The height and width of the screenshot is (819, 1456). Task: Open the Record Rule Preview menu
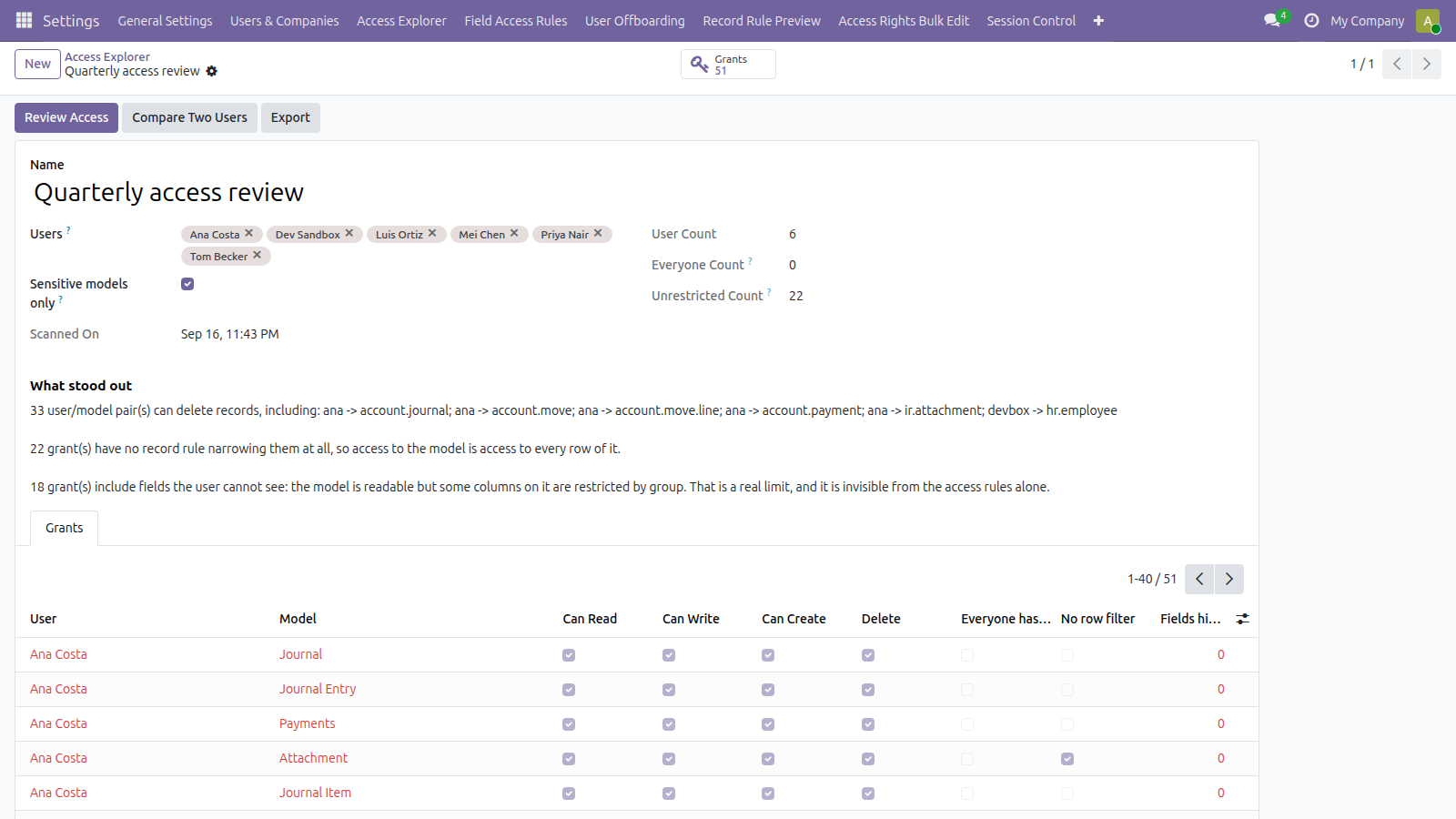point(762,21)
